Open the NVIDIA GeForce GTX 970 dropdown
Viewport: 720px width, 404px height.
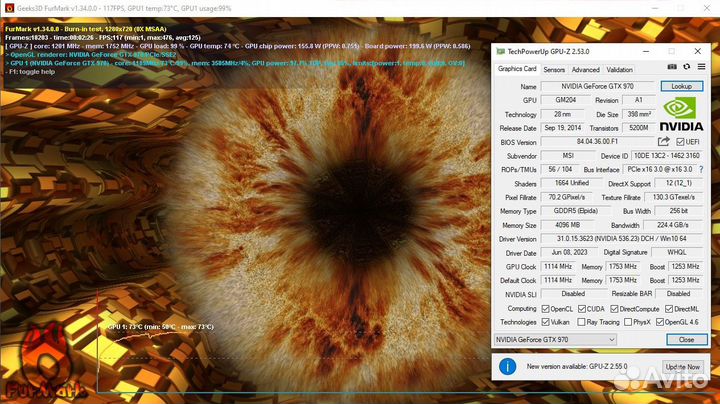[556, 340]
